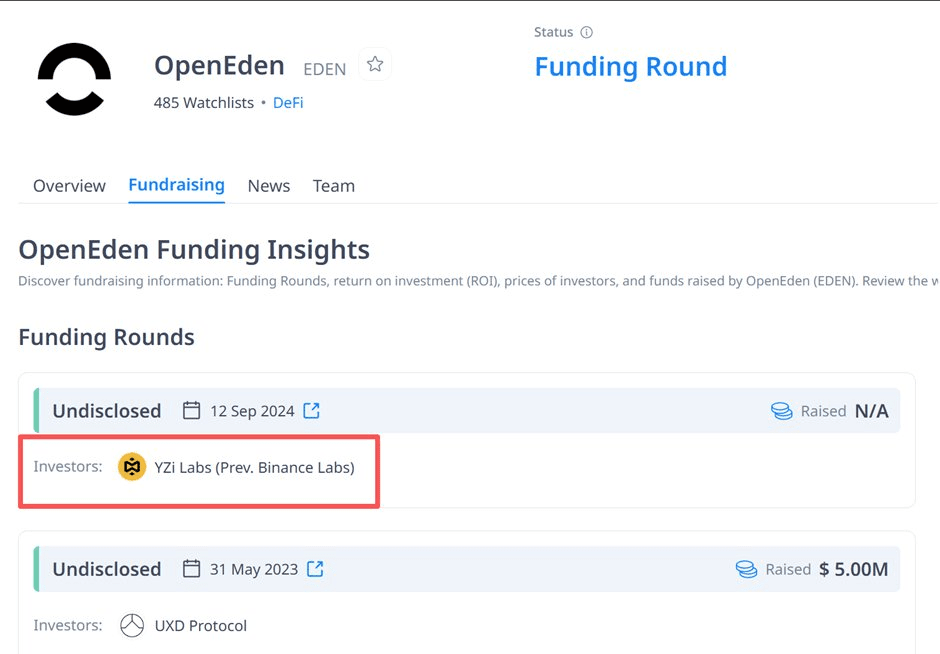Open external link icon for 12 Sep 2024 round
This screenshot has width=940, height=654.
312,410
